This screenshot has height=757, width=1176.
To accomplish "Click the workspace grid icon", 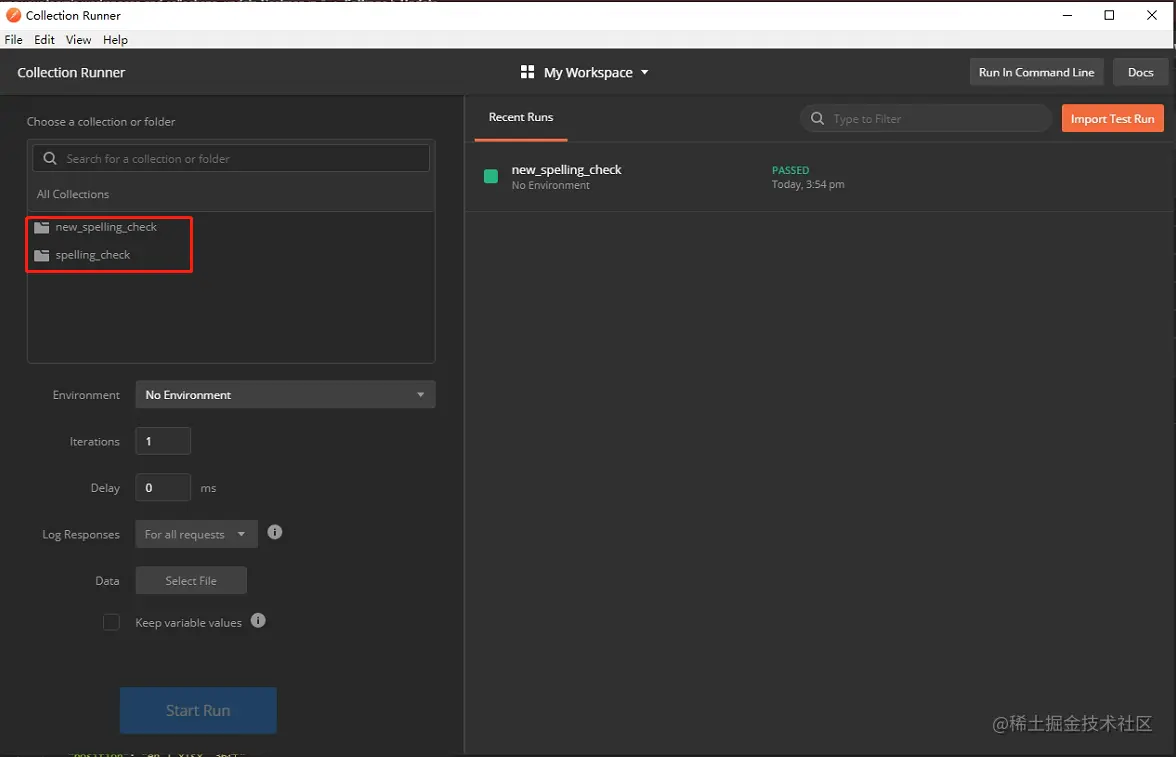I will tap(527, 72).
